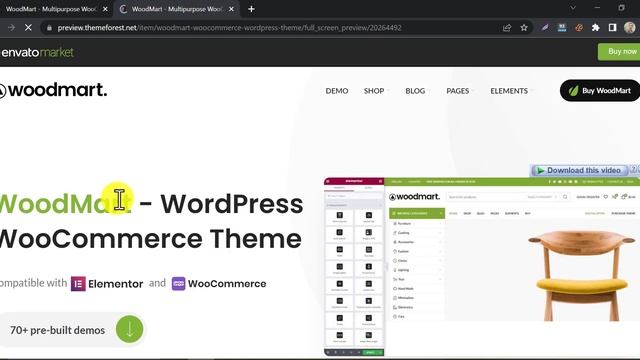Click the browser forward arrow
Image resolution: width=640 pixels, height=360 pixels.
click(11, 28)
